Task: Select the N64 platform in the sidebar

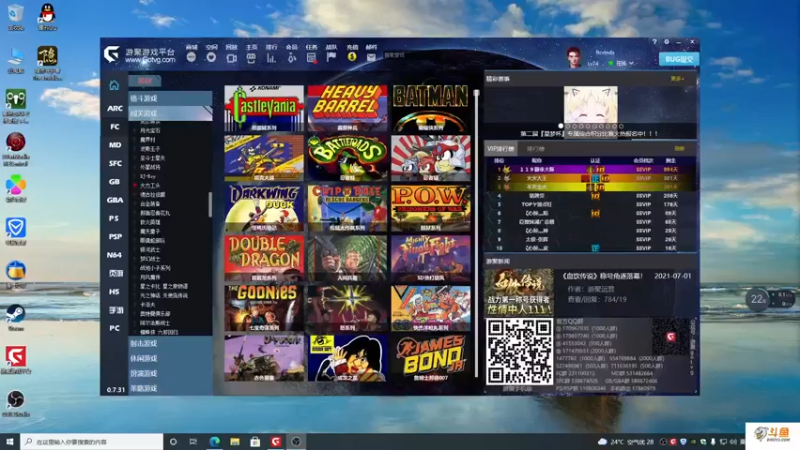Action: coord(114,255)
